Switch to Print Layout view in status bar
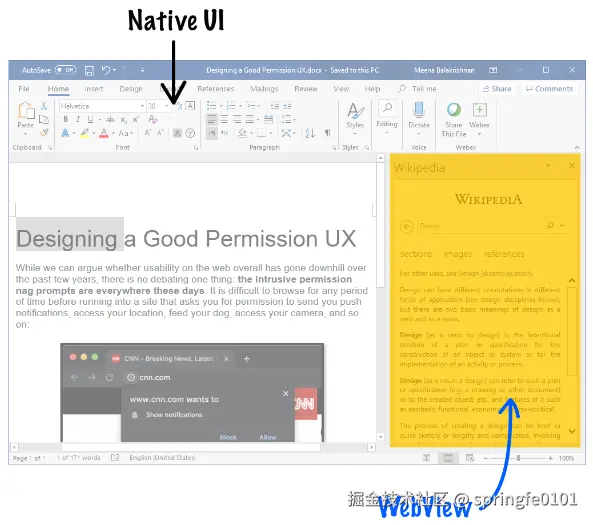 [x=448, y=458]
